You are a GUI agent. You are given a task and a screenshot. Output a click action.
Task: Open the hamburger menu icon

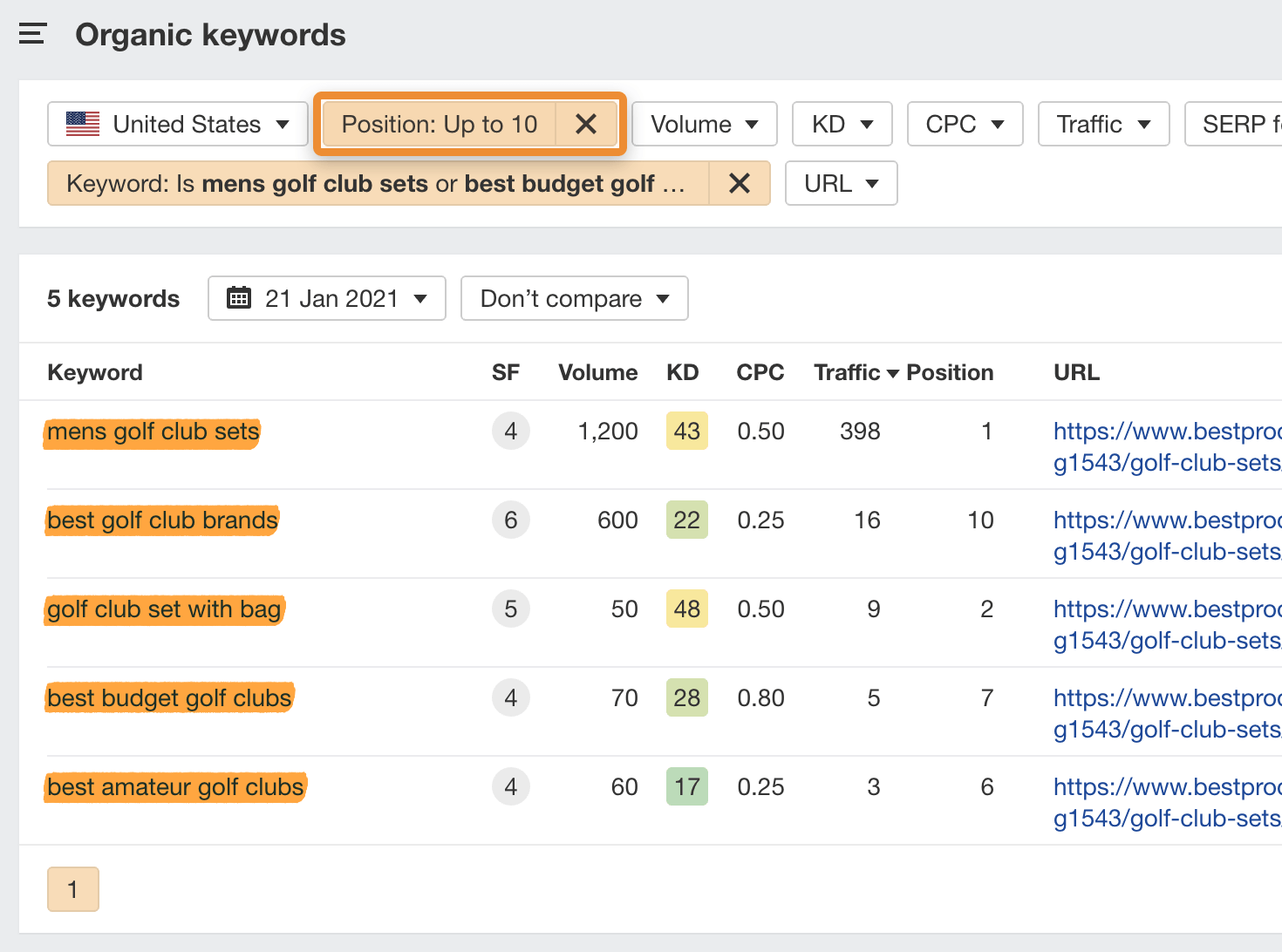(x=32, y=35)
